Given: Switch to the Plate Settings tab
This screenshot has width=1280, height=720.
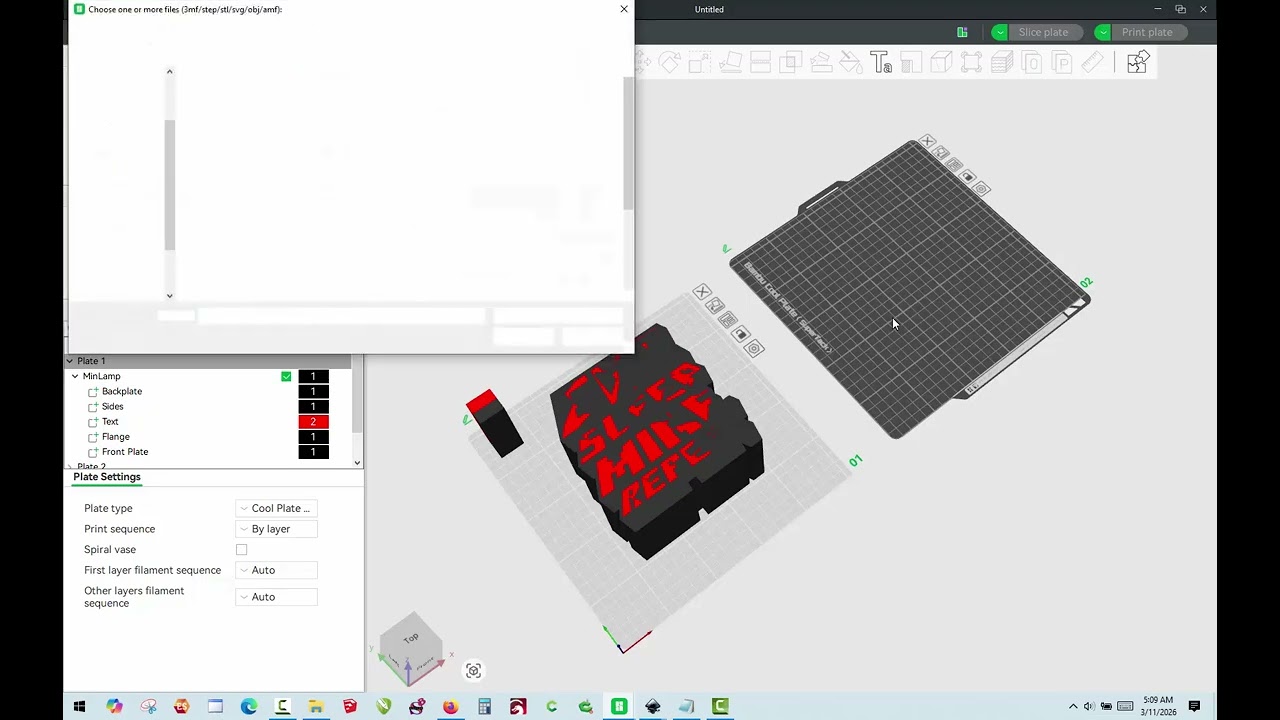Looking at the screenshot, I should (x=107, y=477).
